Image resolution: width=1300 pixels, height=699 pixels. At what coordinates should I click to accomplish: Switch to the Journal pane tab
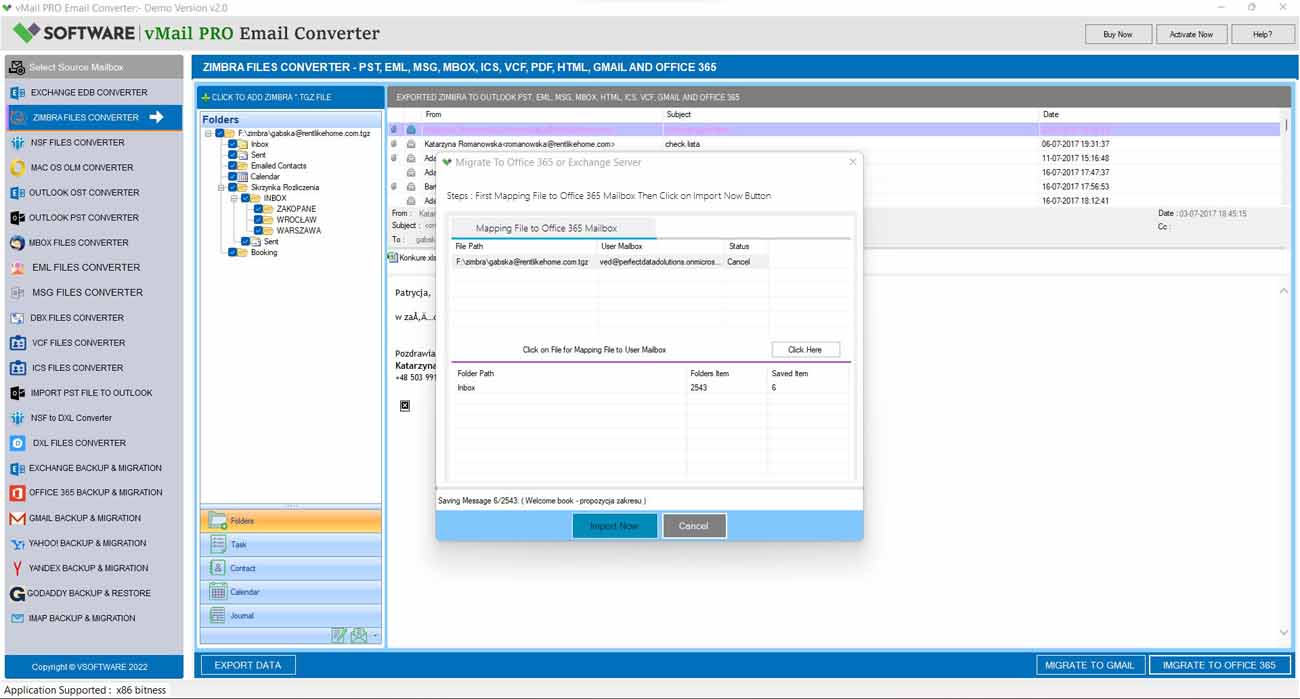point(291,616)
